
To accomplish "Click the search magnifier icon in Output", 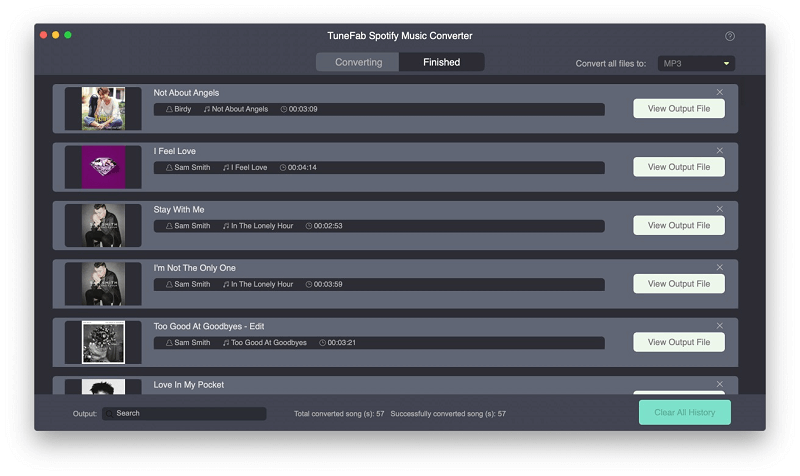I will [x=109, y=413].
